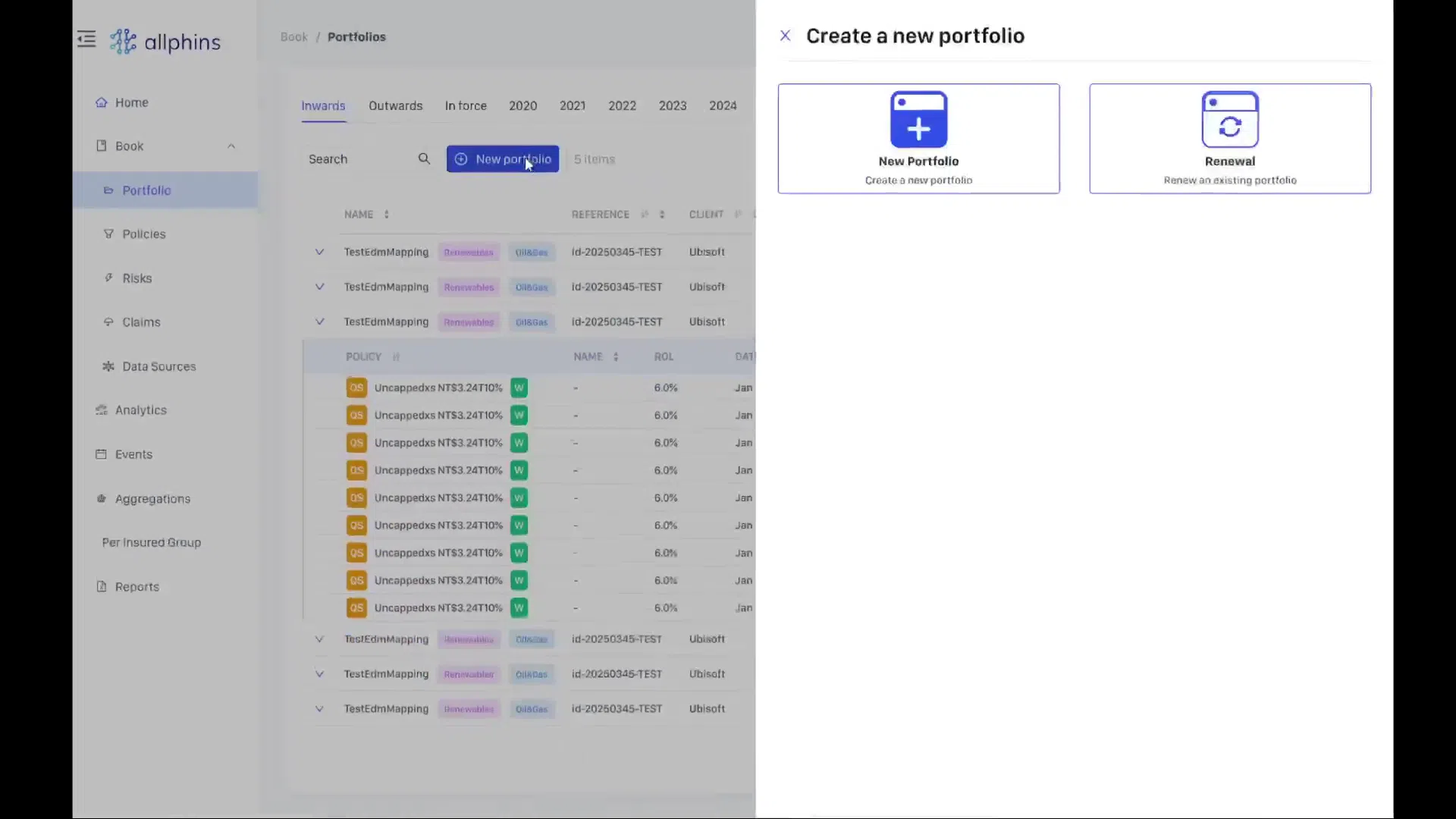Open Analytics in the sidebar
Image resolution: width=1456 pixels, height=819 pixels.
pos(140,410)
